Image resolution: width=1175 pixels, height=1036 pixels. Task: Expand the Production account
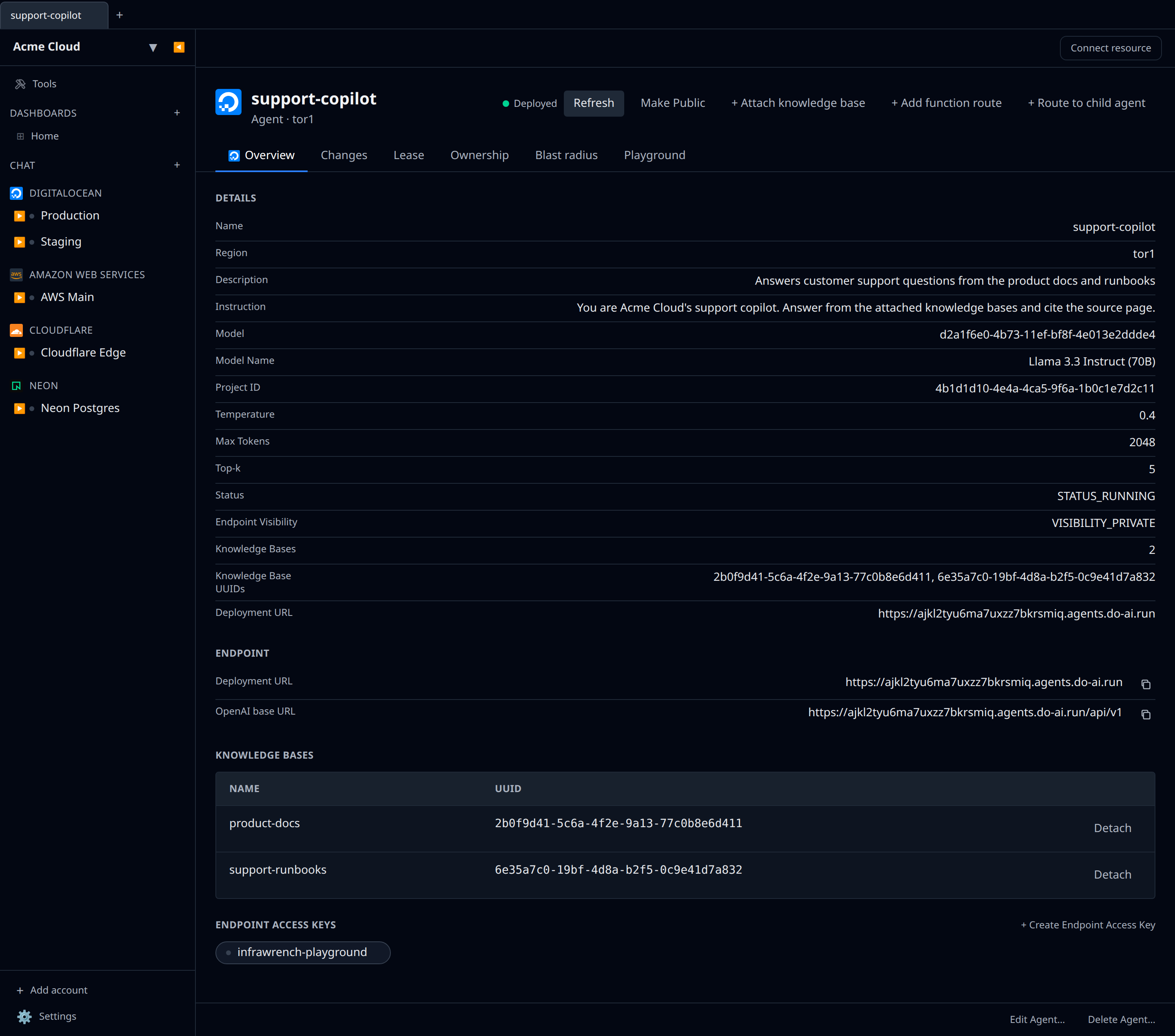click(x=20, y=216)
